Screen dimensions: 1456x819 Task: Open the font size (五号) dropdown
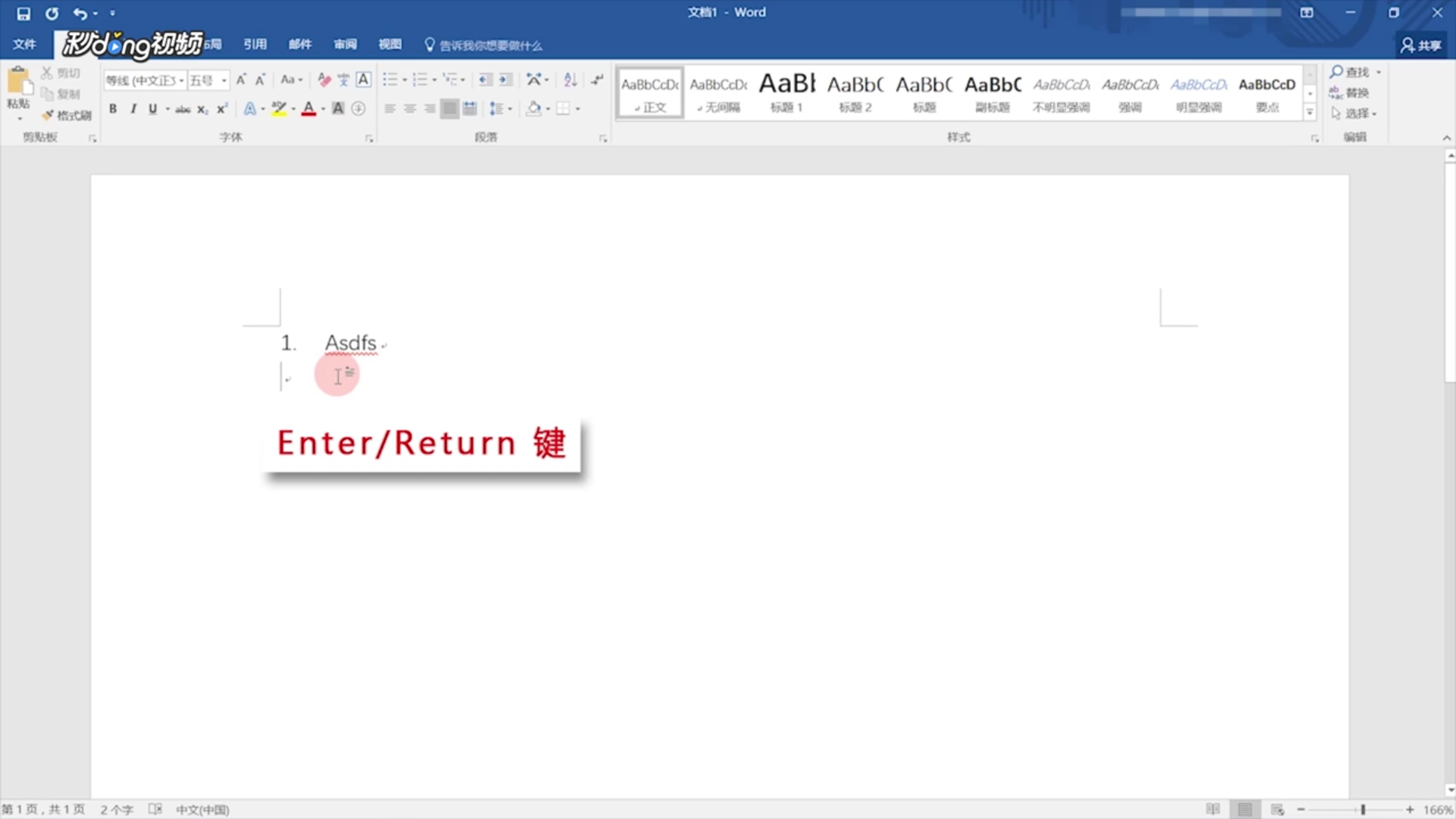pos(224,80)
